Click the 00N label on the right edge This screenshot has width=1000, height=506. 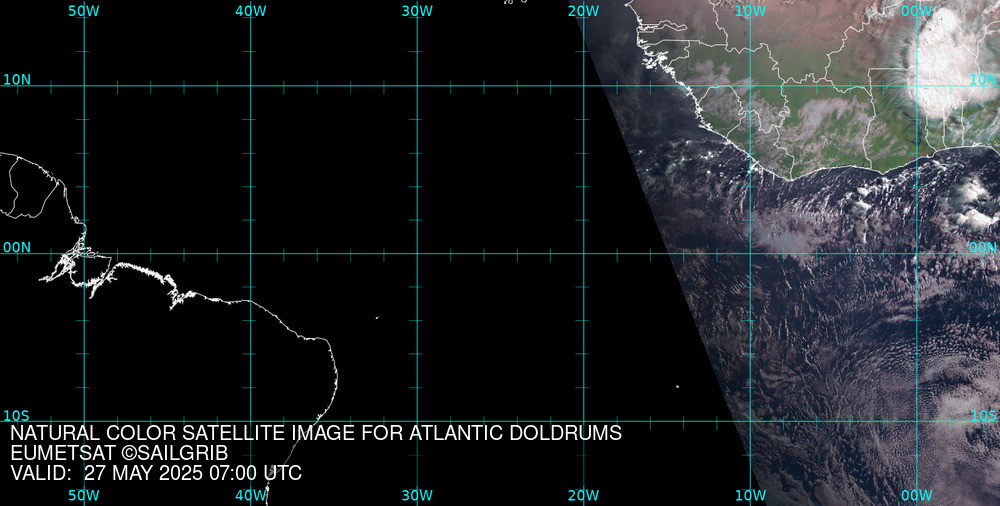[983, 248]
